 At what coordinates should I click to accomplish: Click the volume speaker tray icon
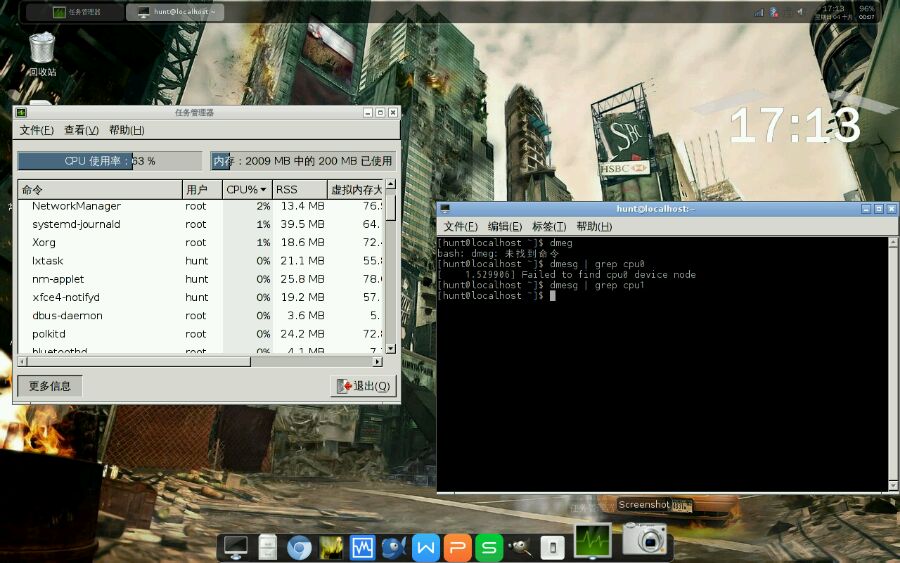pos(800,12)
